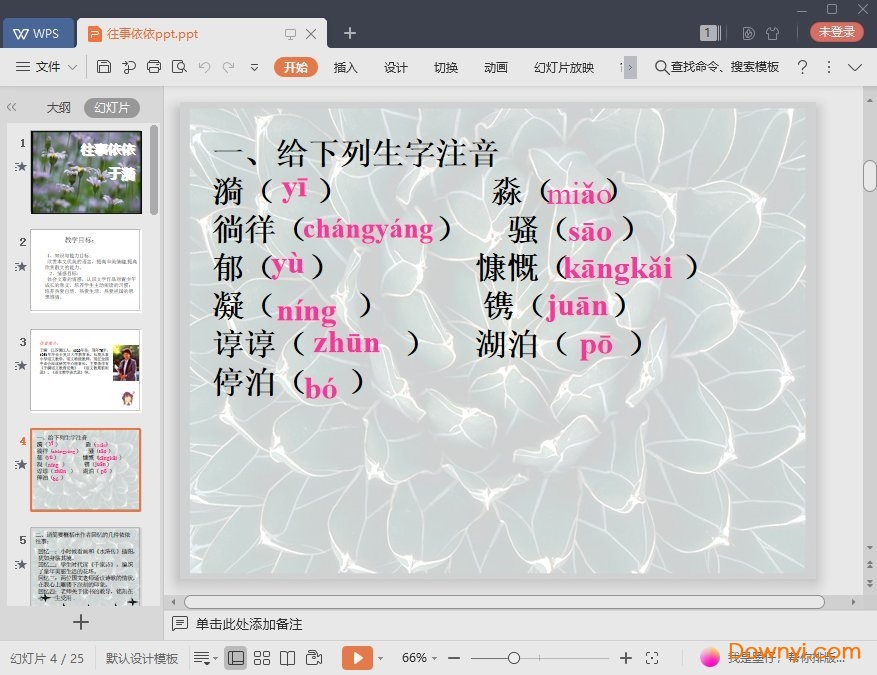Expand the 文件 menu dropdown
This screenshot has height=675, width=877.
click(x=47, y=67)
